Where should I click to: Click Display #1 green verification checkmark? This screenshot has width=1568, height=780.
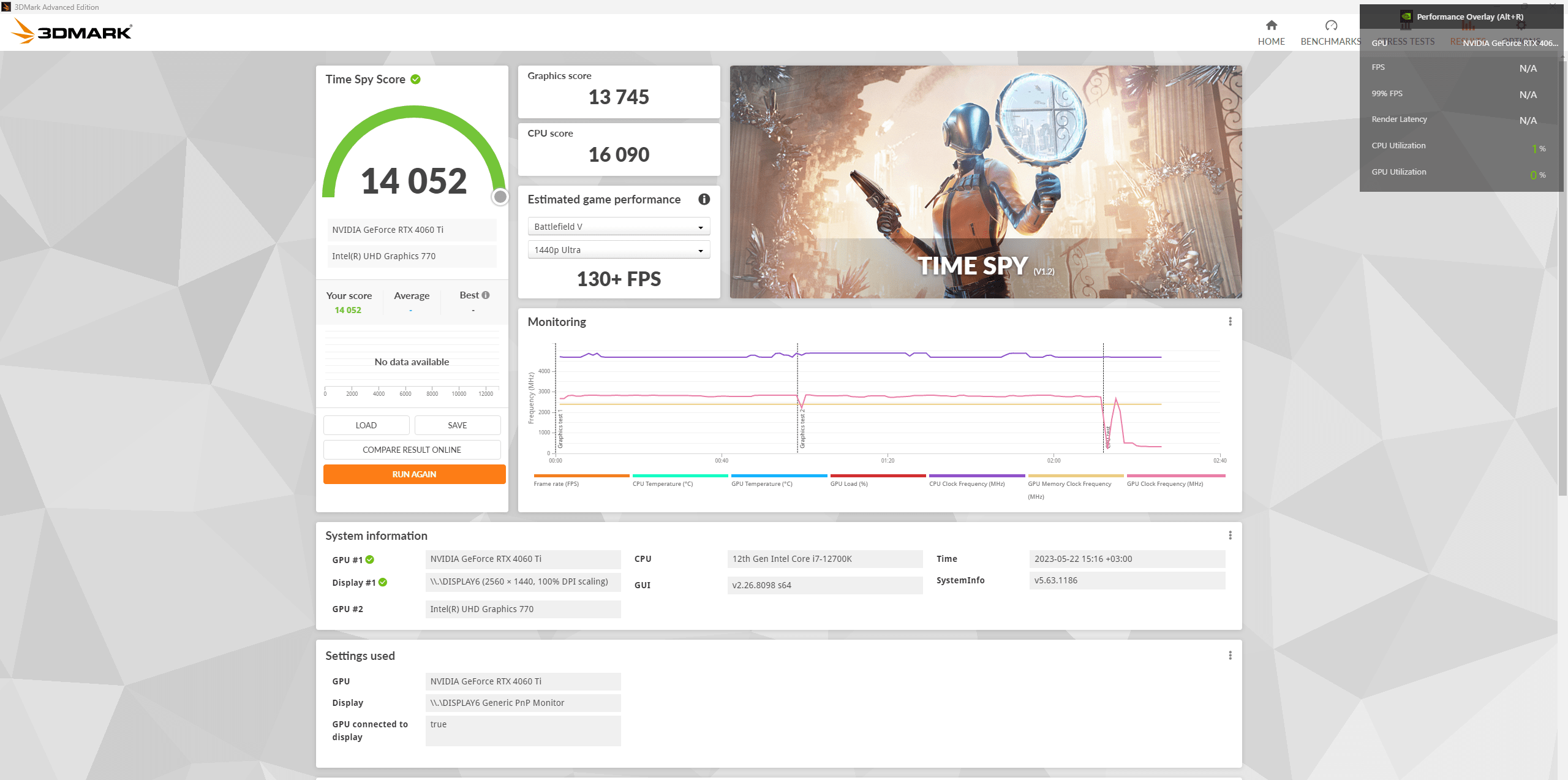pos(383,582)
